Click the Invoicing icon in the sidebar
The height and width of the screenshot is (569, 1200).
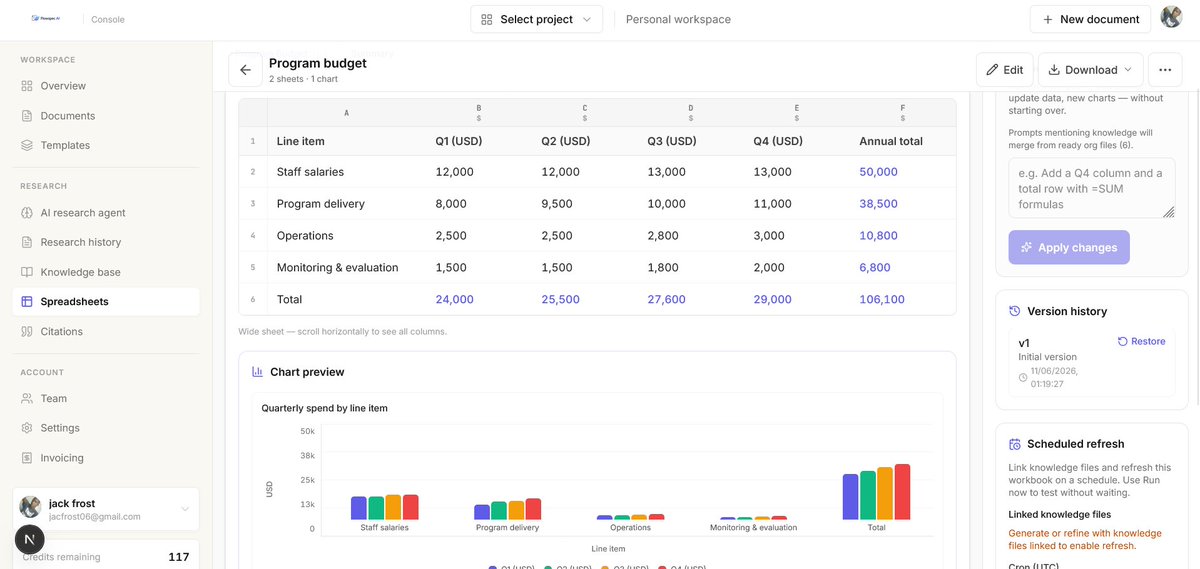(27, 458)
